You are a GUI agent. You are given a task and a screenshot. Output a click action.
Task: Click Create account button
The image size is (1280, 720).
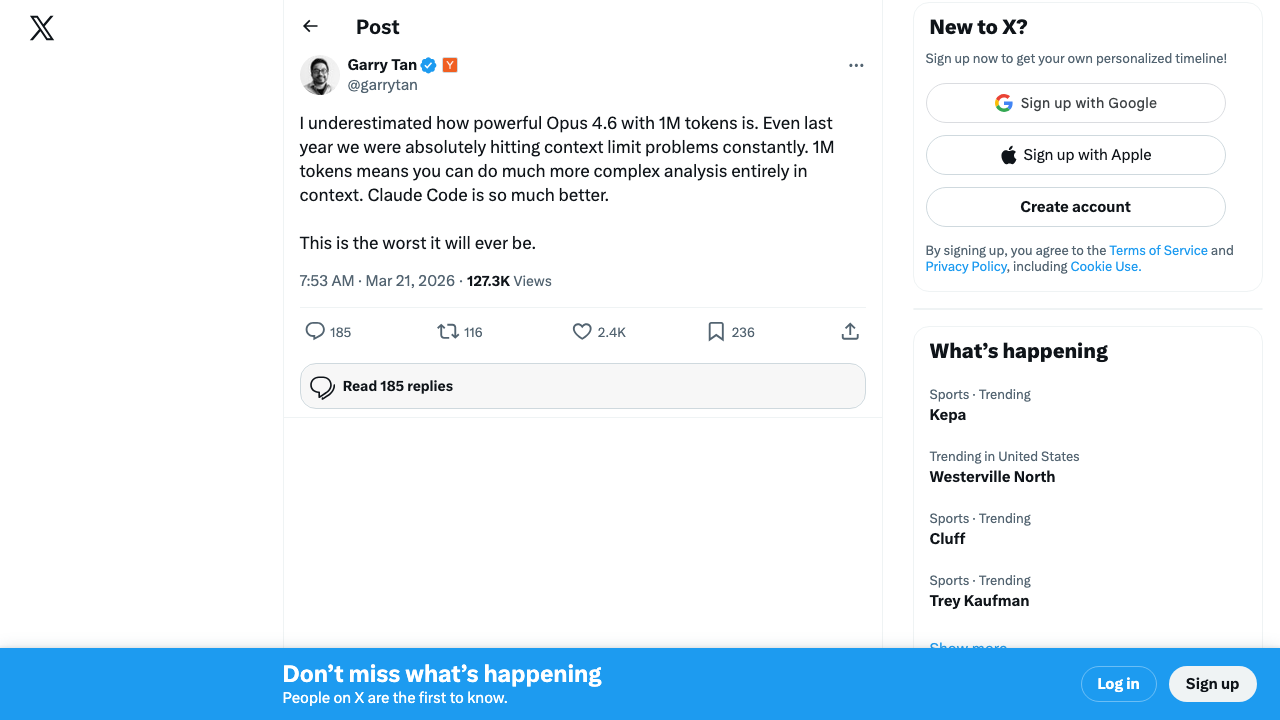pyautogui.click(x=1075, y=207)
